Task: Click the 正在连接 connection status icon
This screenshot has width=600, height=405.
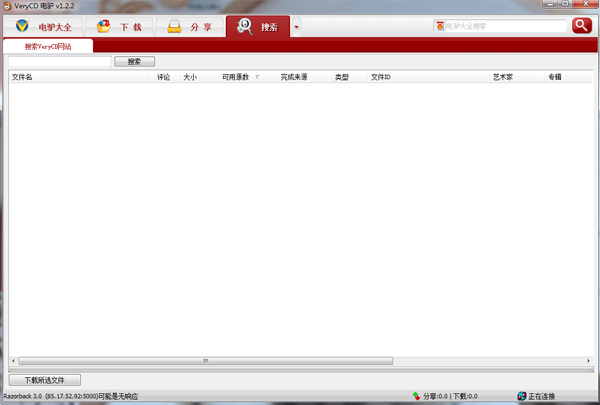Action: pyautogui.click(x=521, y=397)
